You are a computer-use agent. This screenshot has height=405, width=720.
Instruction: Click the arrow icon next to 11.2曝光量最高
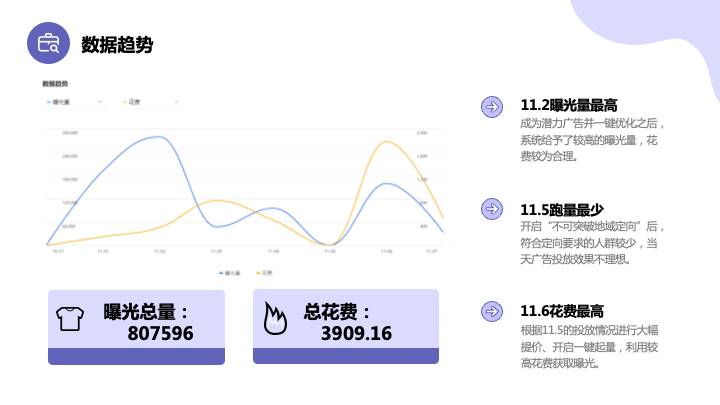click(x=492, y=107)
